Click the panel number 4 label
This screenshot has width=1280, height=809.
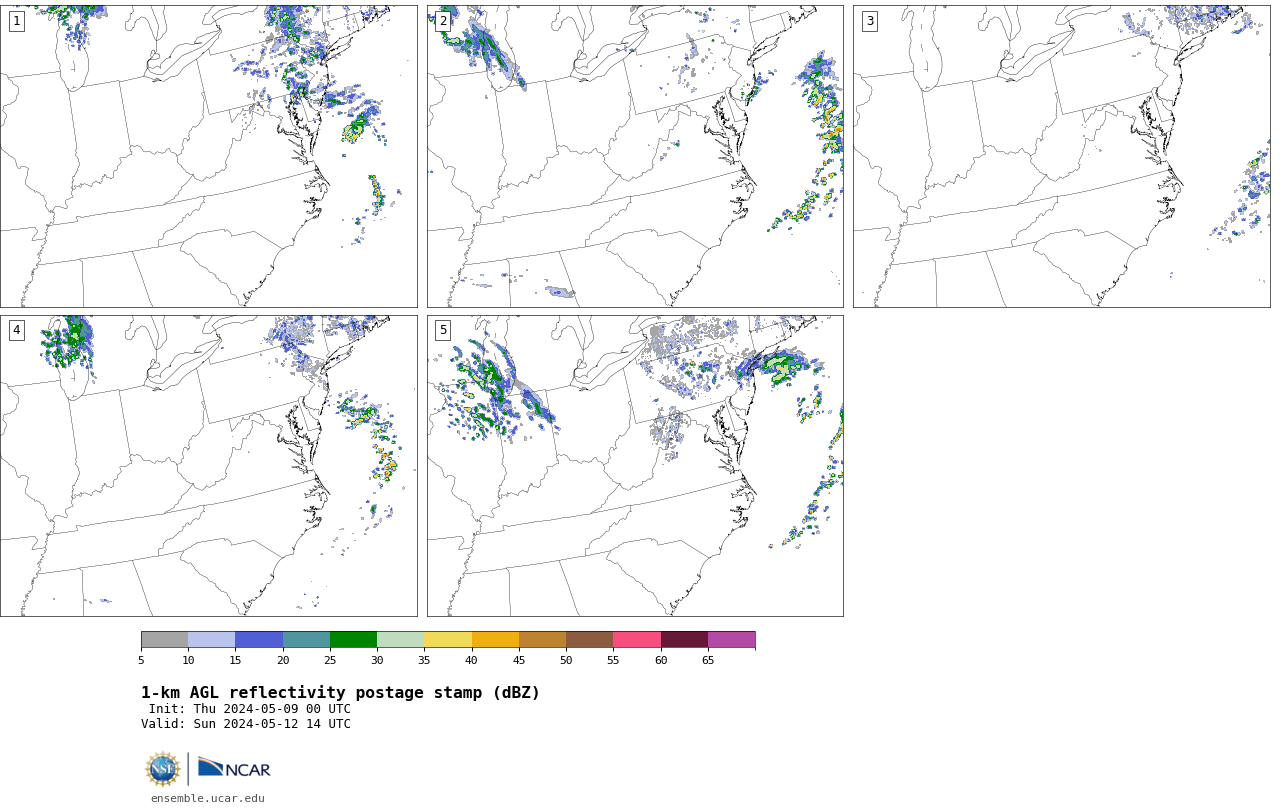(17, 330)
